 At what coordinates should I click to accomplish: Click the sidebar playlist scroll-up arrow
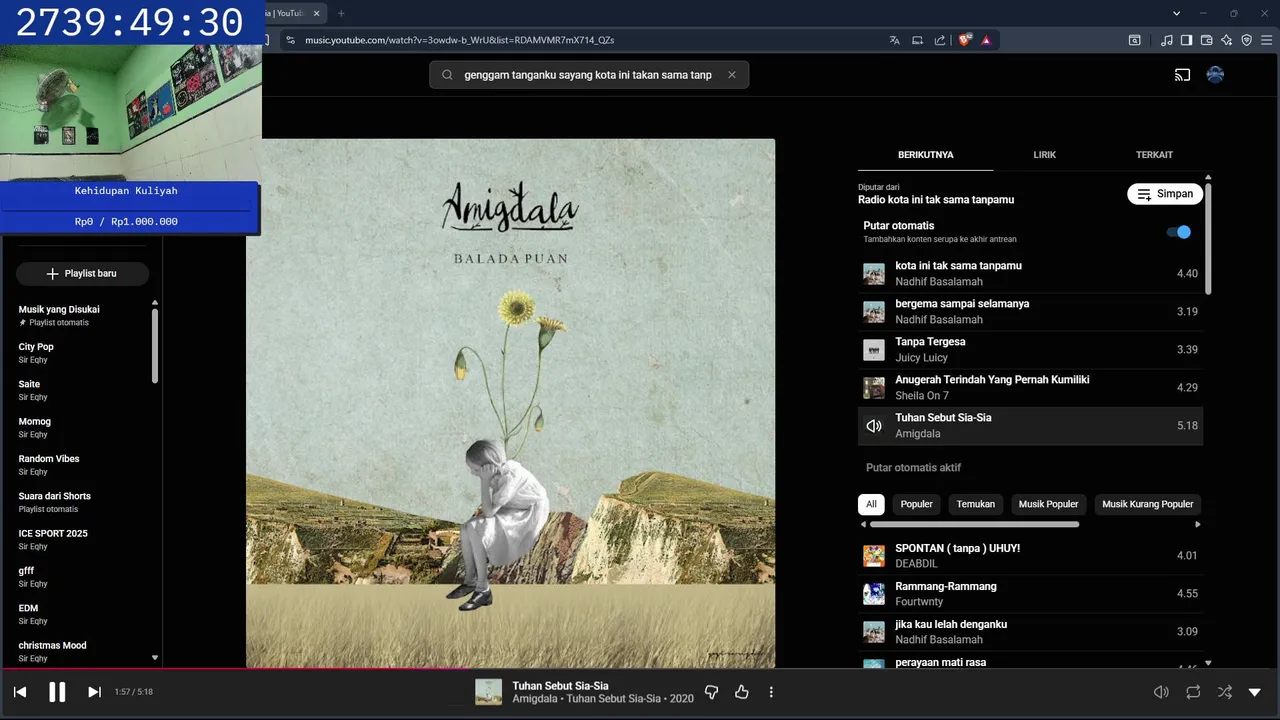(155, 302)
